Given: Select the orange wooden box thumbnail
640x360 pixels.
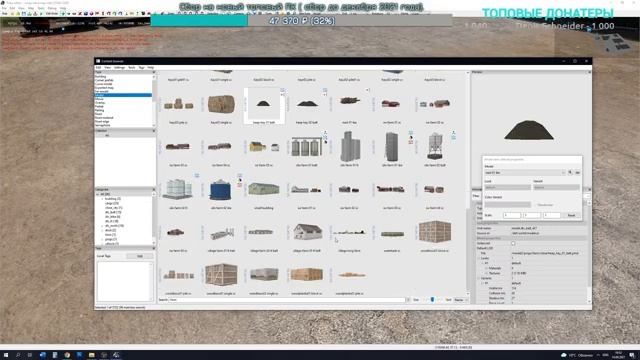Looking at the screenshot, I should 307,274.
